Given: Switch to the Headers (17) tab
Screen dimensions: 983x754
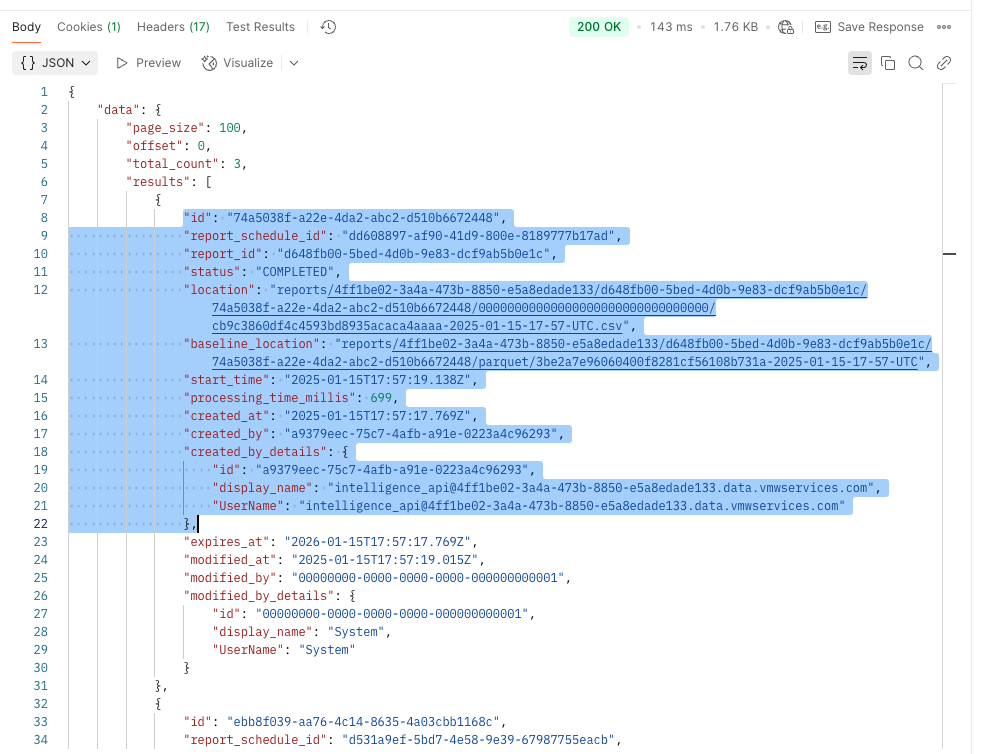Looking at the screenshot, I should point(172,27).
